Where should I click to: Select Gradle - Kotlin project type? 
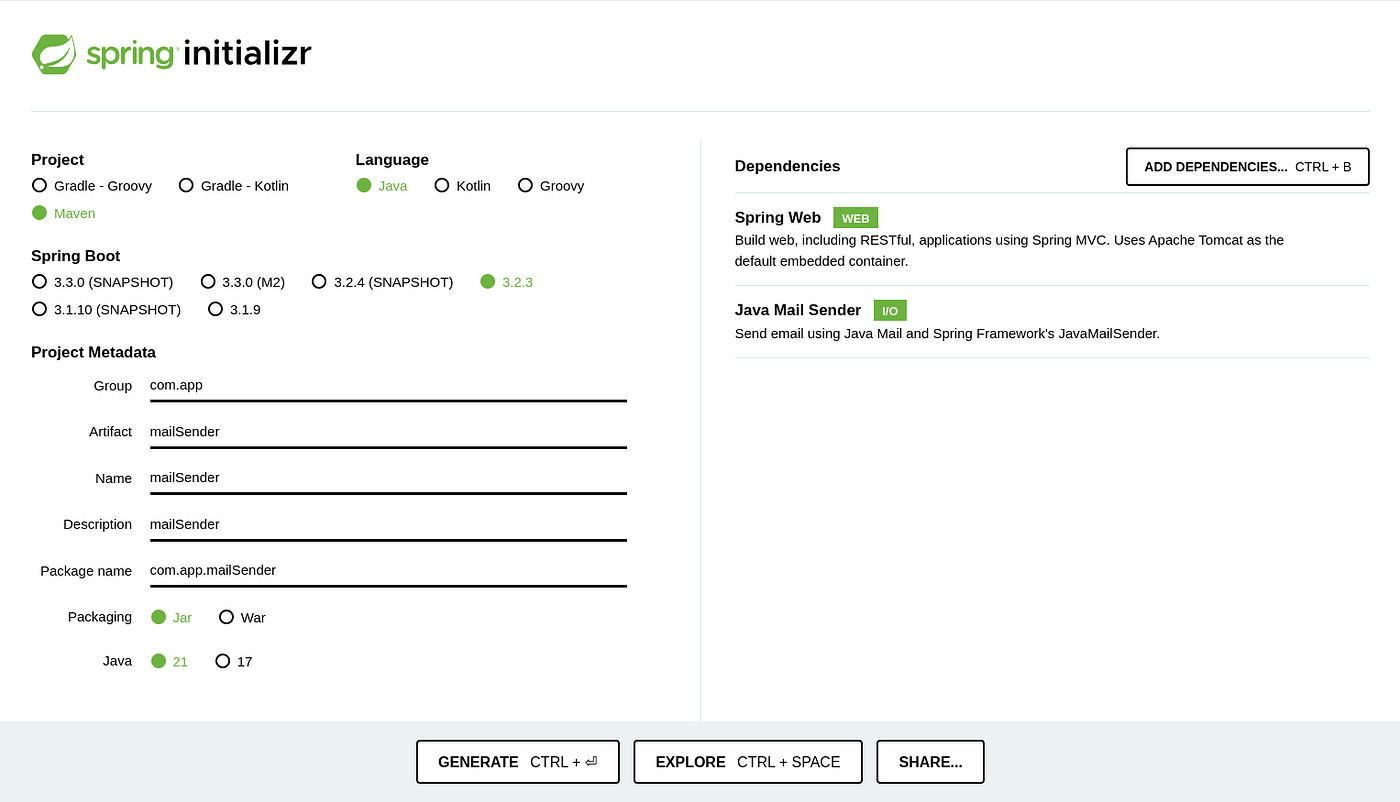point(234,186)
